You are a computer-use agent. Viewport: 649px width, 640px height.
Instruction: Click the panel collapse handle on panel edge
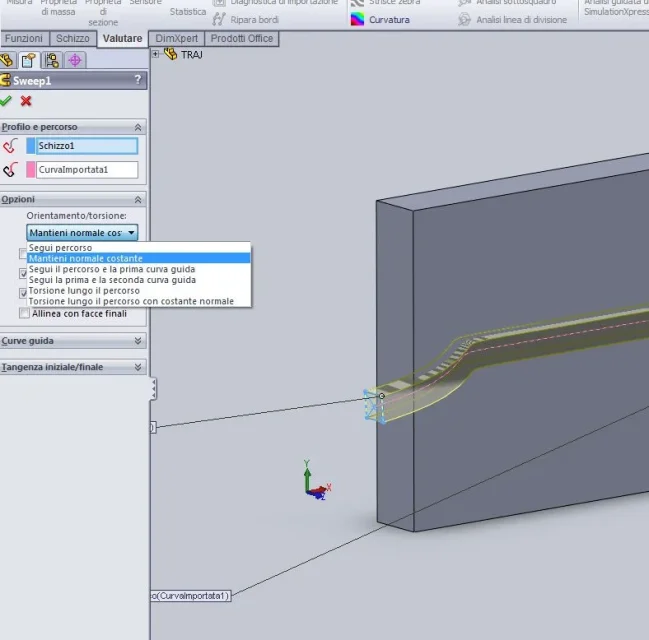[154, 389]
